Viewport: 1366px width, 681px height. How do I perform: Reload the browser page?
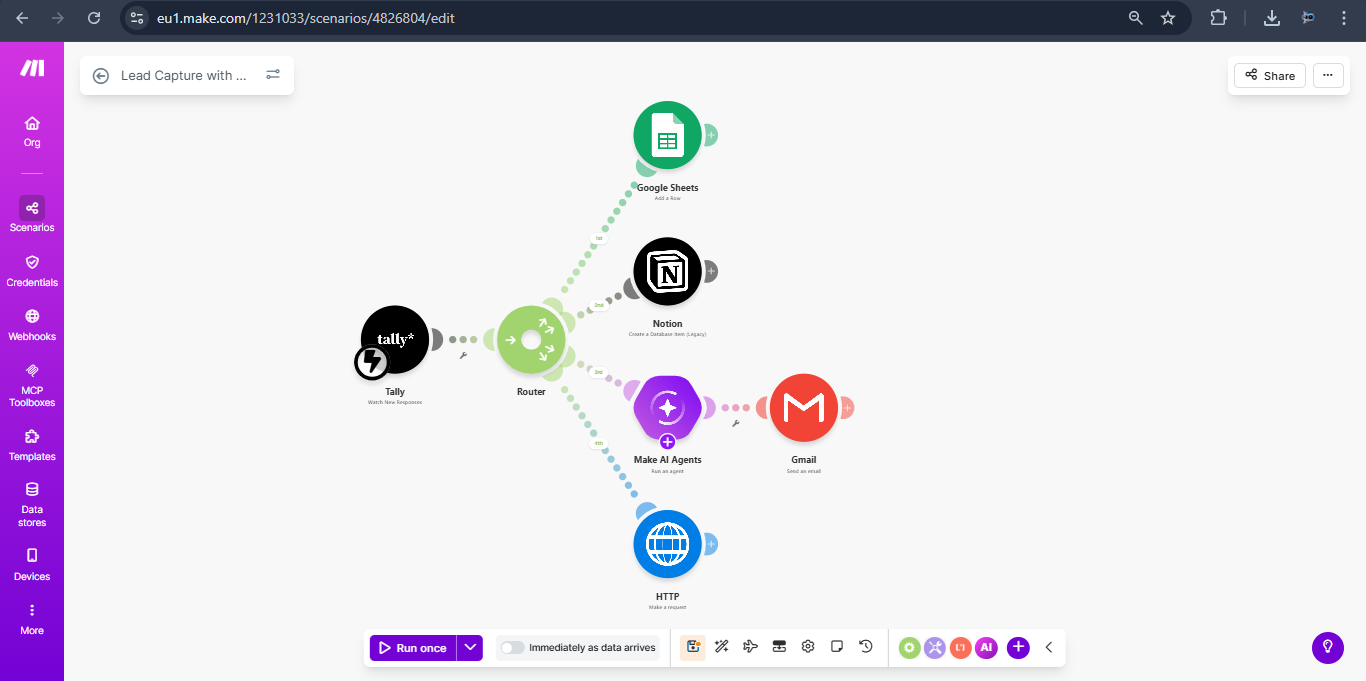(x=94, y=18)
